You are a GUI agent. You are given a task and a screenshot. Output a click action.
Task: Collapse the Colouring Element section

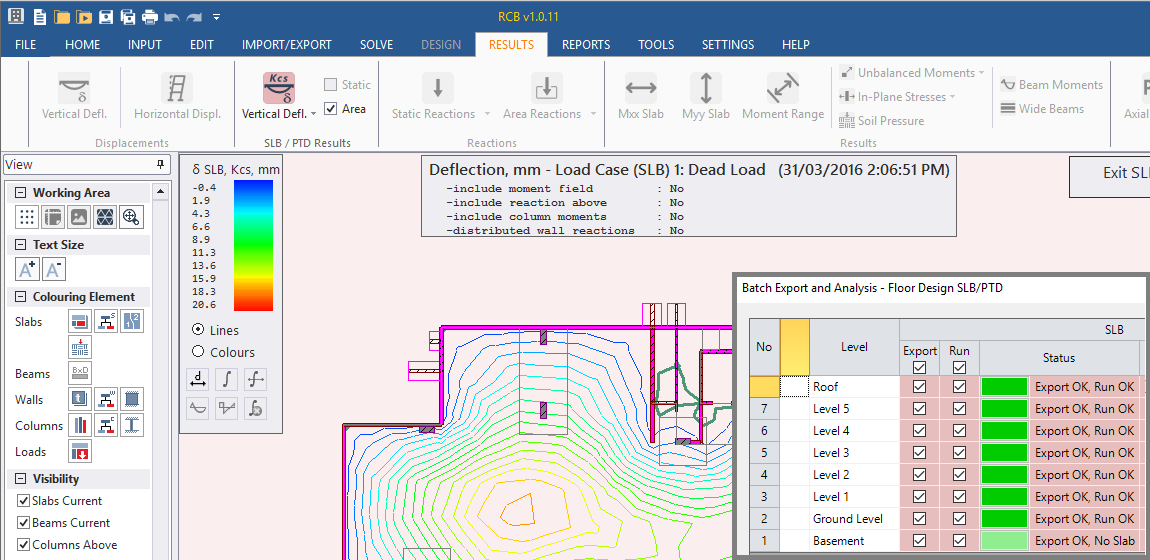tap(19, 297)
